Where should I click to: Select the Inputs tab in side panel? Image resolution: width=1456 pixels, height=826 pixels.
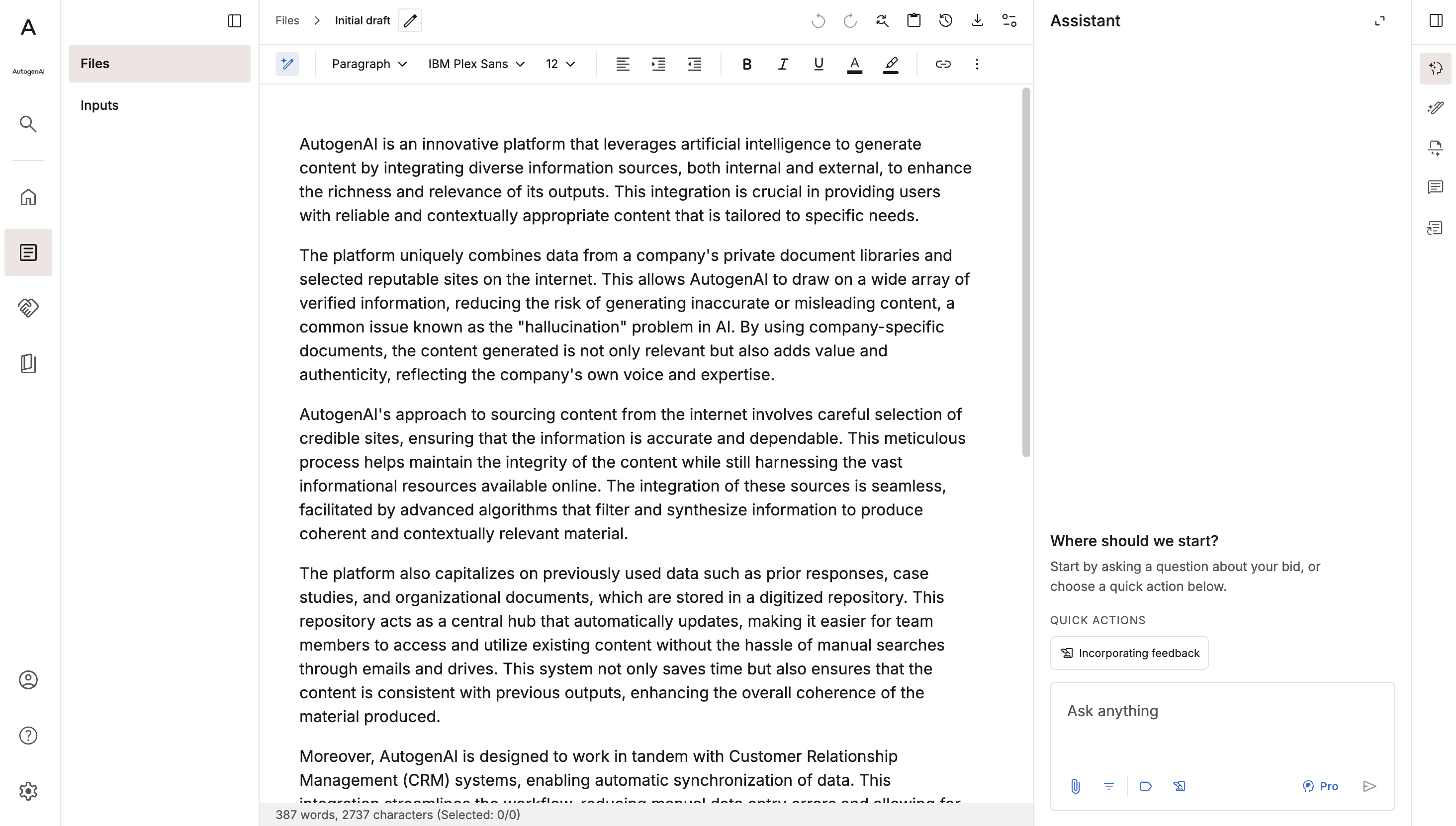click(160, 105)
